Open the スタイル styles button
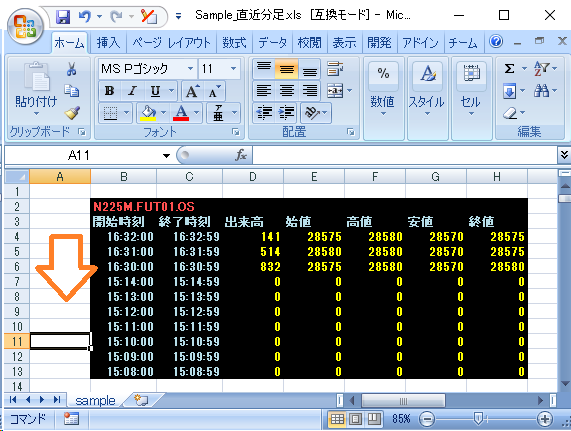The image size is (571, 431). tap(427, 89)
